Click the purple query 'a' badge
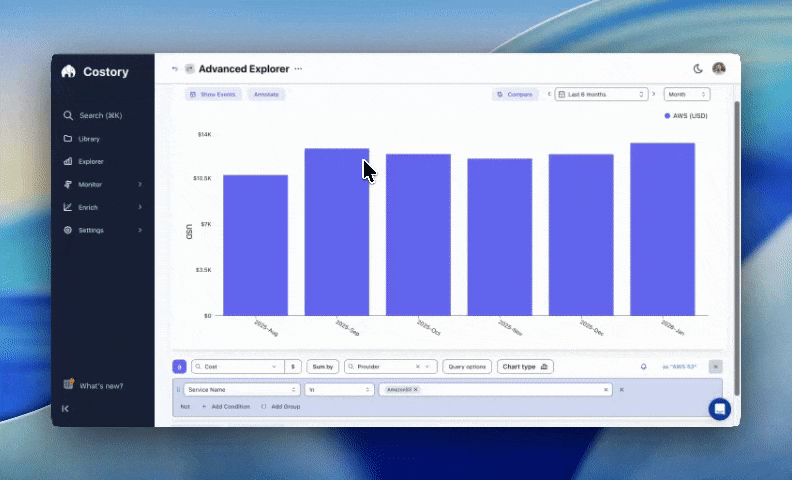The height and width of the screenshot is (480, 792). point(179,366)
